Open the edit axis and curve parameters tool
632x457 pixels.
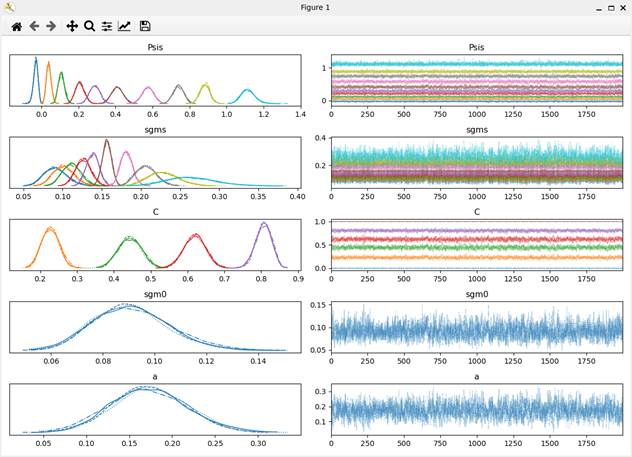pyautogui.click(x=124, y=26)
